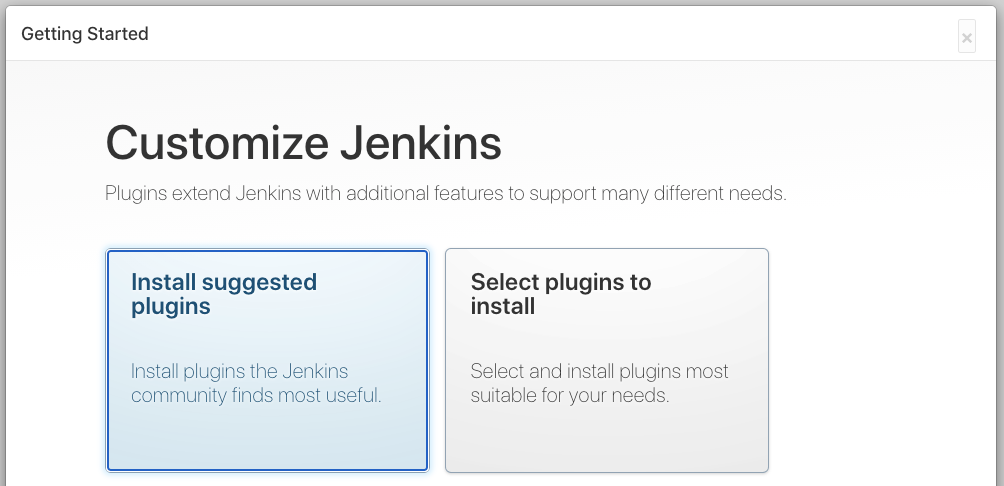The image size is (1004, 486).
Task: Click the word "Jenkins" in the large heading
Action: coord(421,142)
